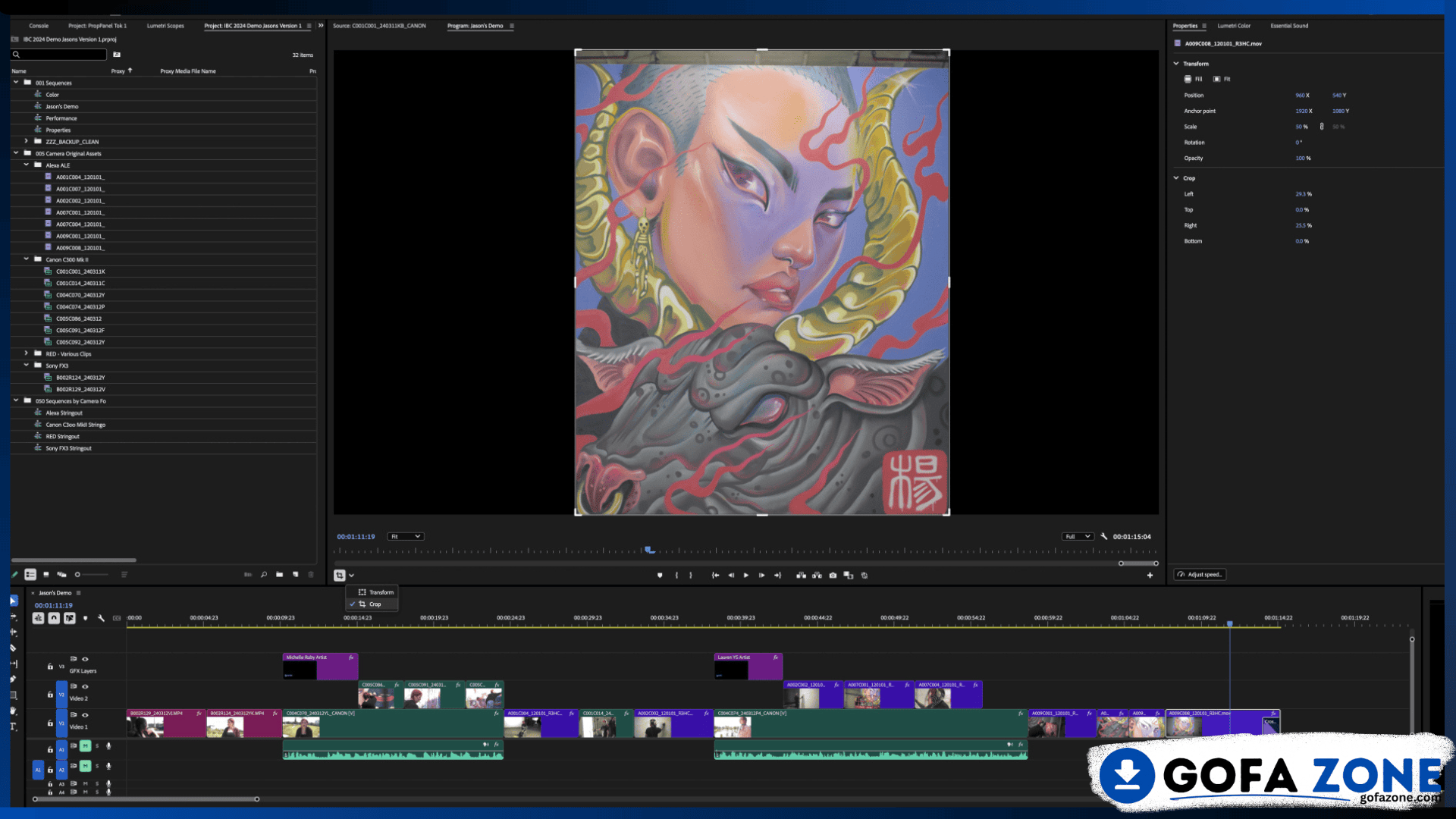Add a marker in the Program monitor

pos(660,576)
